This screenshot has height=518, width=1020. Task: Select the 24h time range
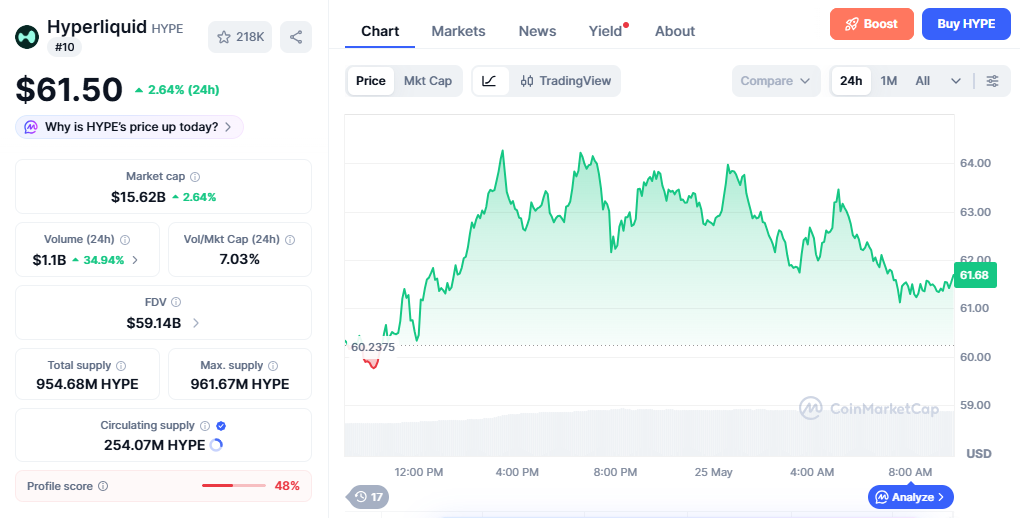tap(851, 81)
